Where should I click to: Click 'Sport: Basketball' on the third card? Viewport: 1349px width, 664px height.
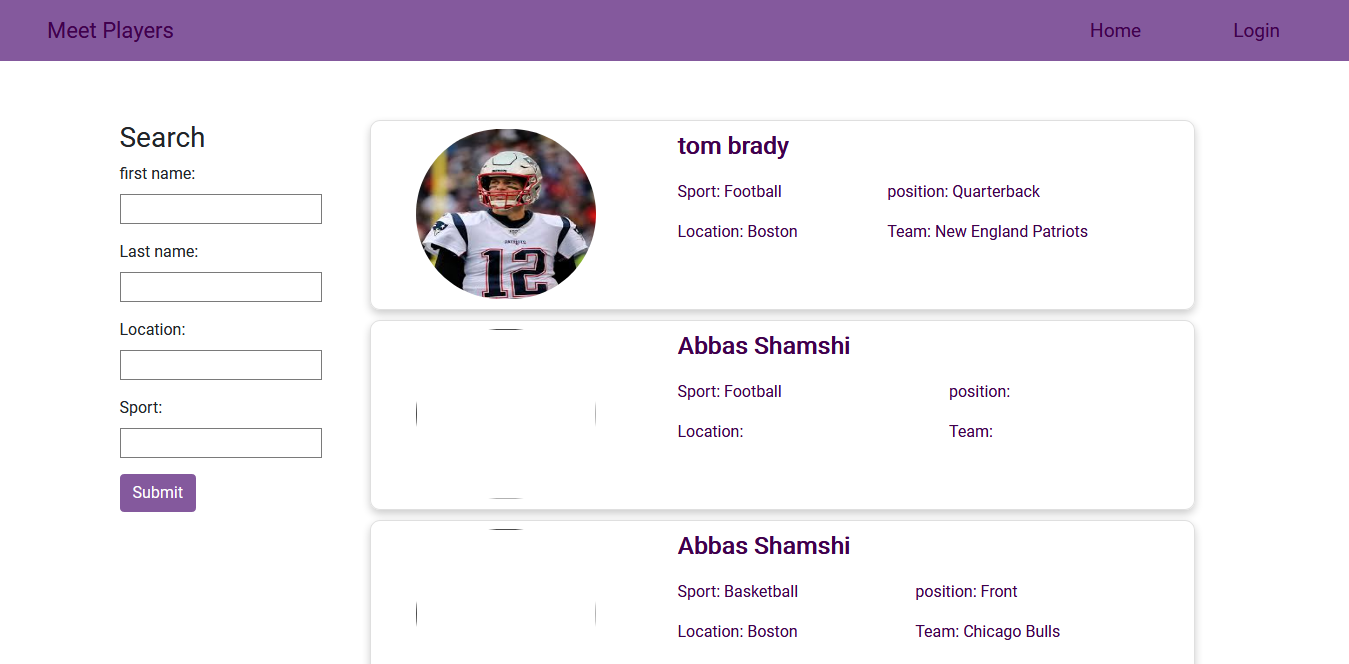[737, 591]
